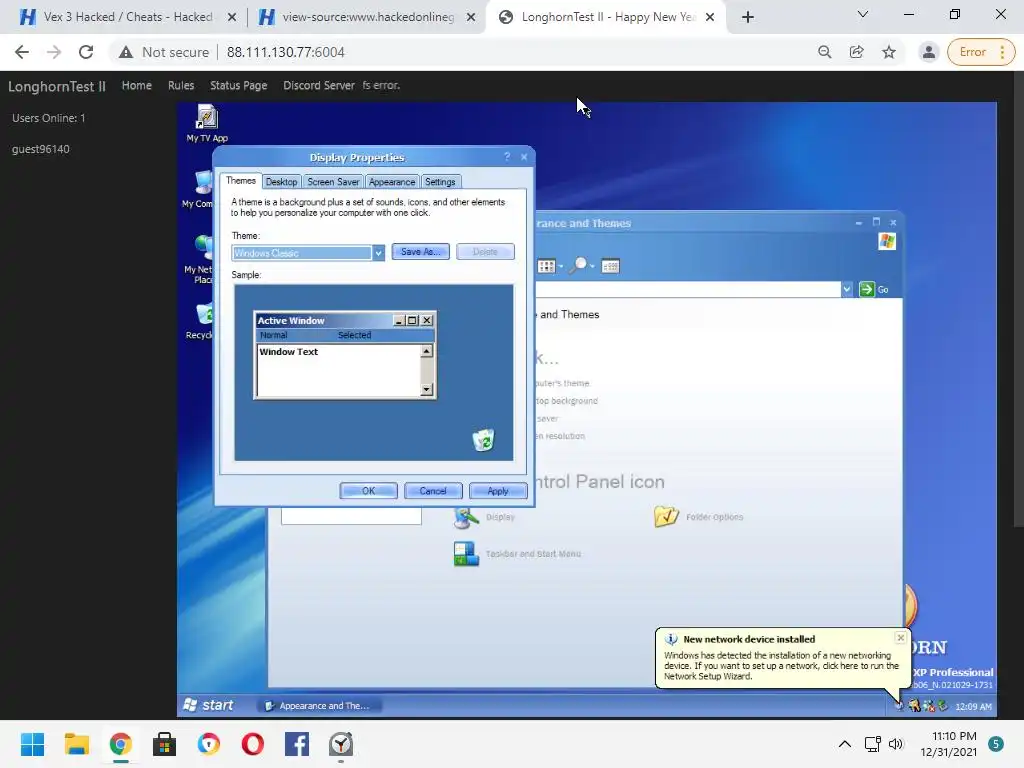Screen dimensions: 1024x768
Task: Click the share page icon in Chrome
Action: [x=856, y=52]
